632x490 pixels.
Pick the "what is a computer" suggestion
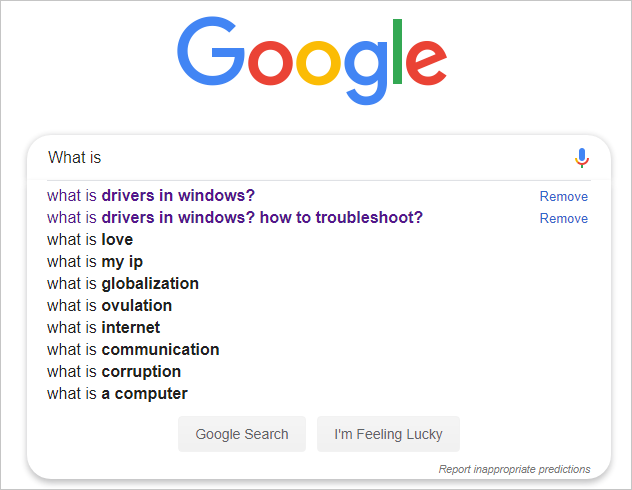click(117, 394)
